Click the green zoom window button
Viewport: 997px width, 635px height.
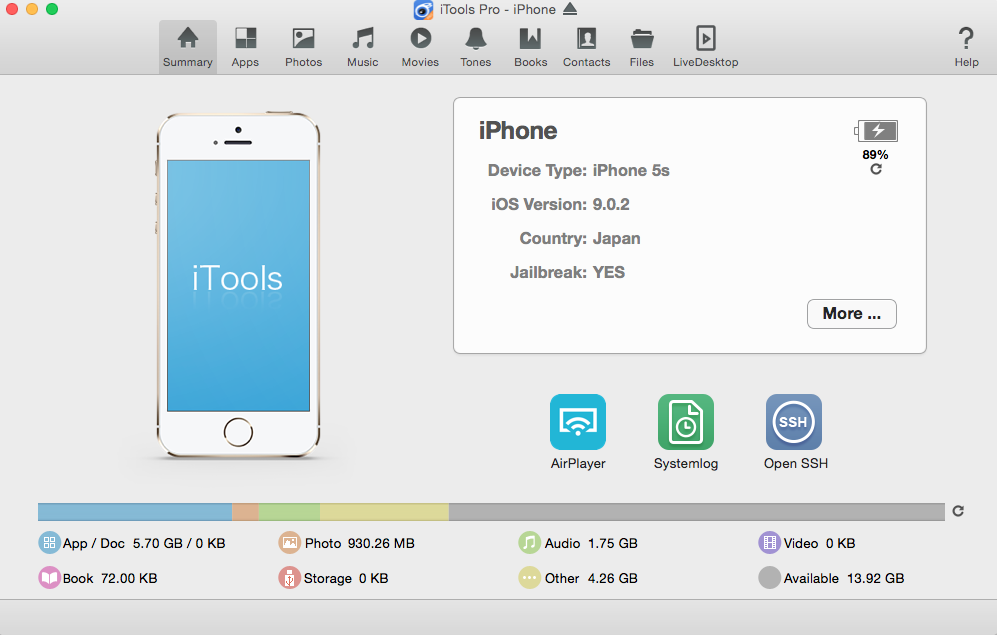52,9
